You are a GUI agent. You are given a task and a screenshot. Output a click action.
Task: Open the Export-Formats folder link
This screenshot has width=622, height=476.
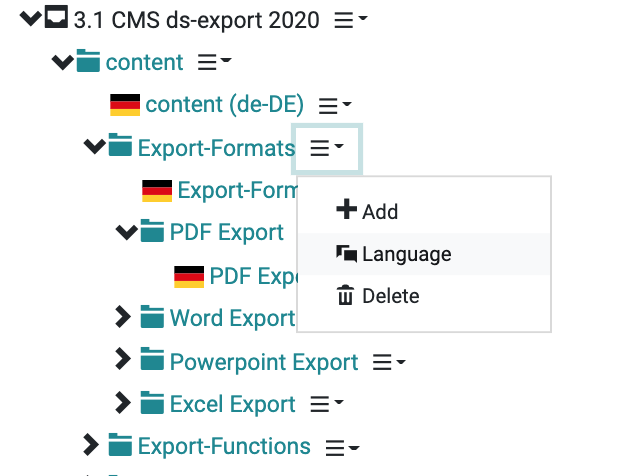pyautogui.click(x=216, y=149)
